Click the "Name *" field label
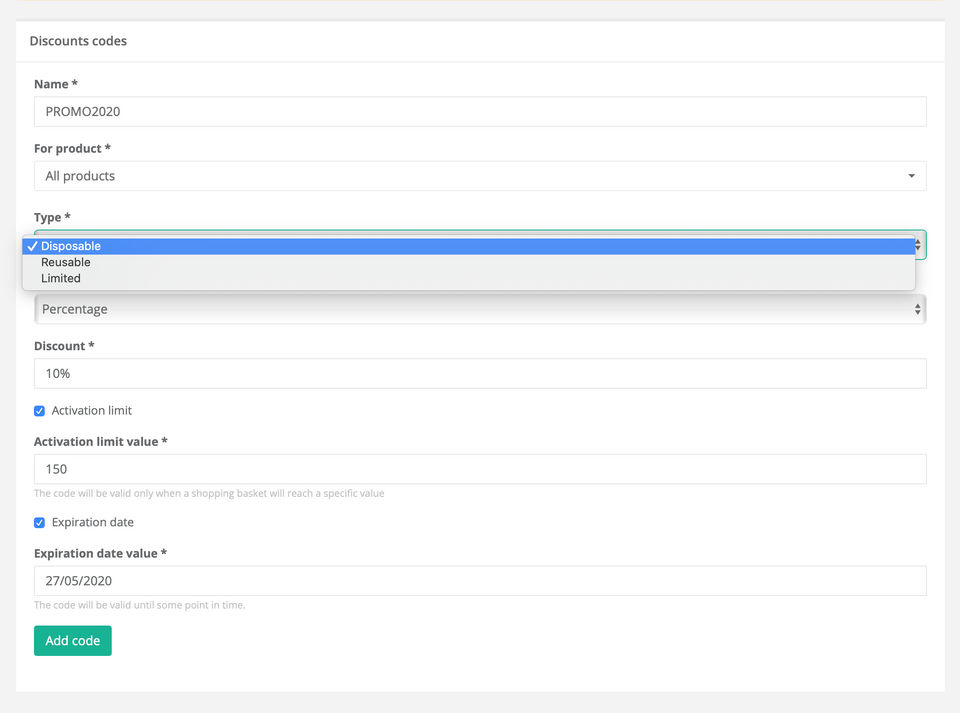 (56, 85)
